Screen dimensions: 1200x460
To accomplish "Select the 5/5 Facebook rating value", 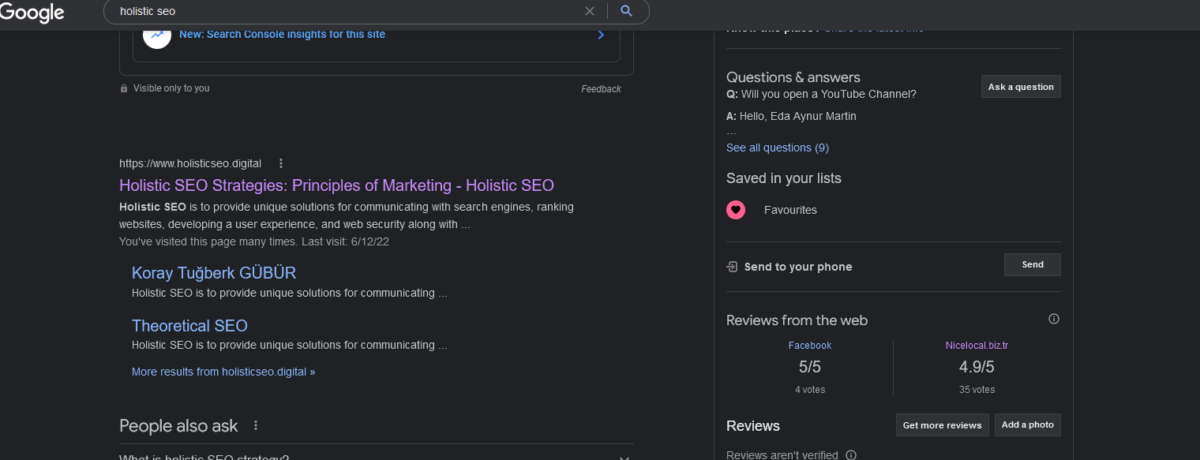I will point(810,367).
